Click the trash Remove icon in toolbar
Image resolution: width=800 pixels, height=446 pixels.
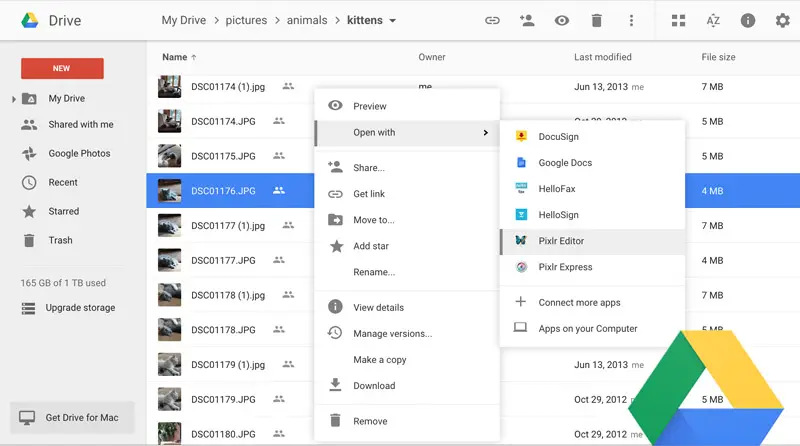pos(596,20)
